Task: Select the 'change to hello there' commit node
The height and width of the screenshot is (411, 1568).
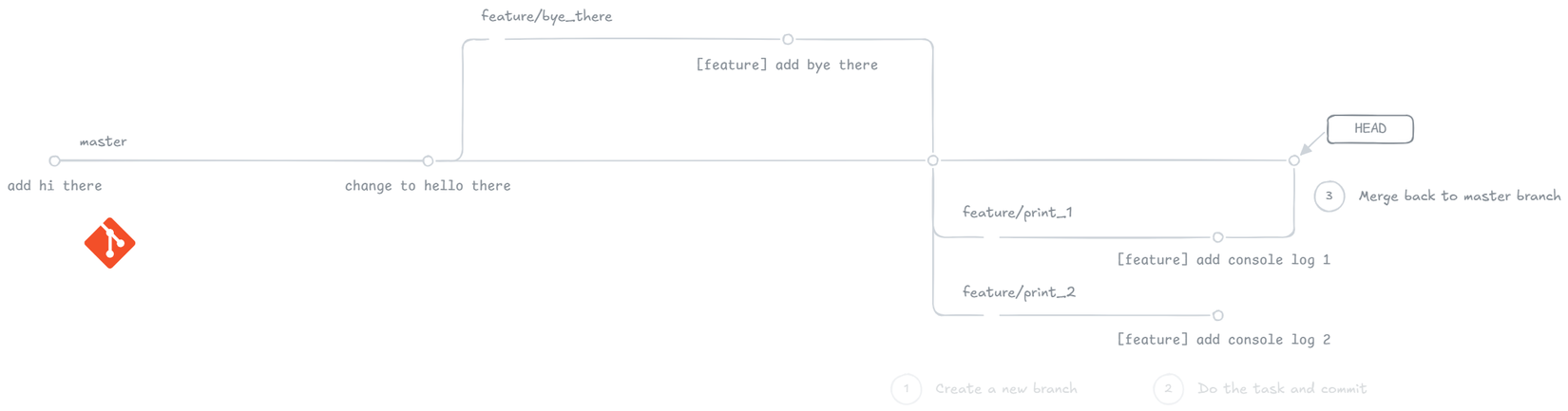Action: click(428, 161)
